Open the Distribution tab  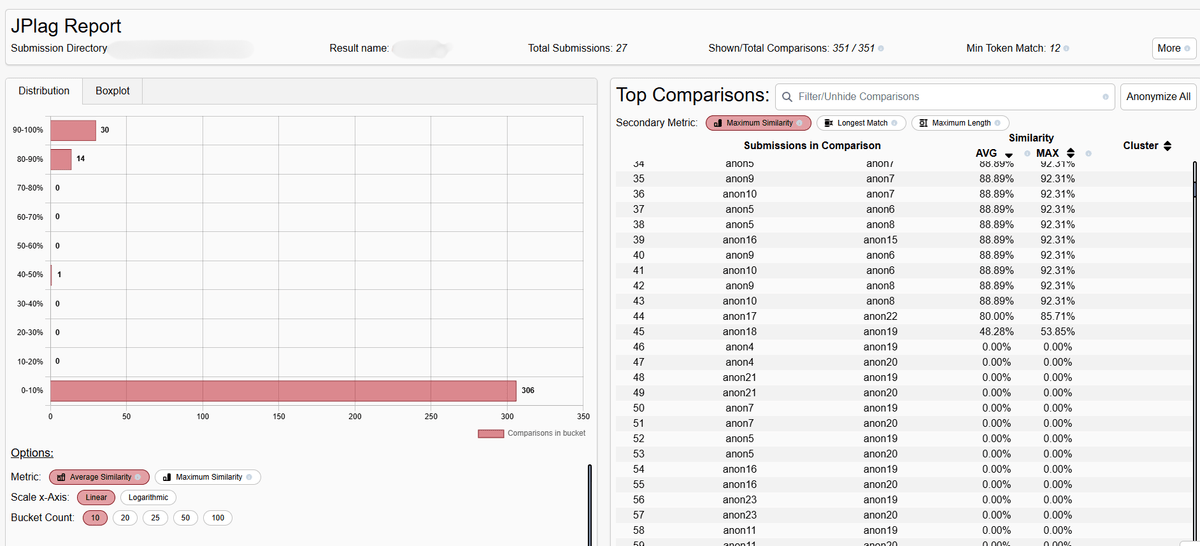[x=44, y=91]
